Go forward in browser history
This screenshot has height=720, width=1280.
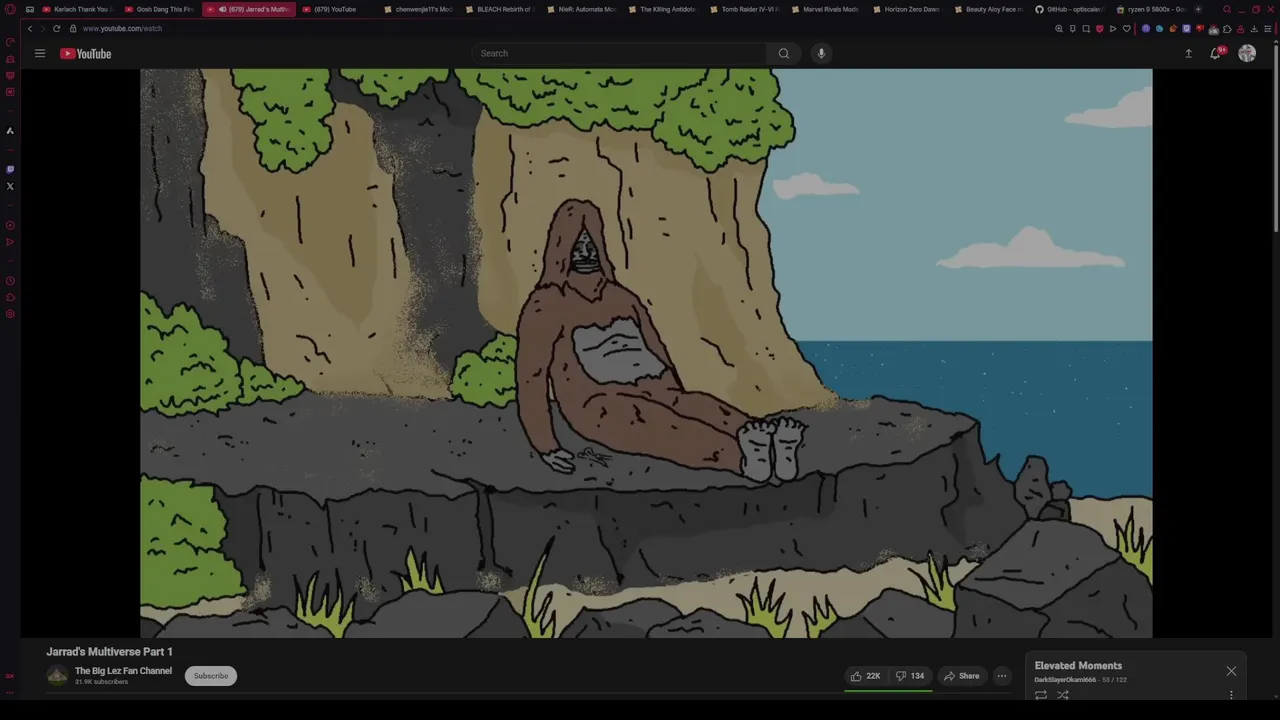[42, 29]
